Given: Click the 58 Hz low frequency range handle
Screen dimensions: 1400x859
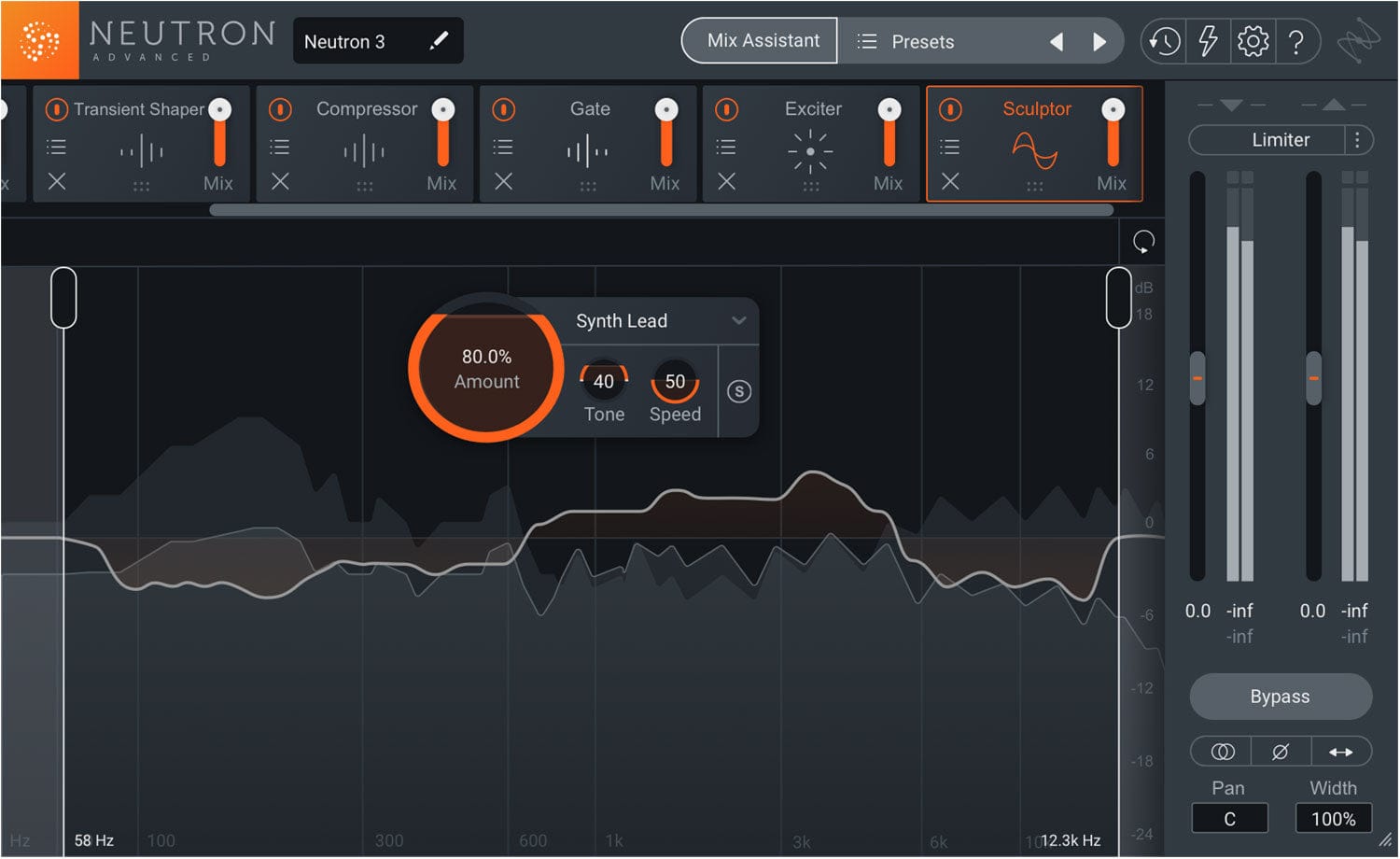Looking at the screenshot, I should pyautogui.click(x=63, y=297).
